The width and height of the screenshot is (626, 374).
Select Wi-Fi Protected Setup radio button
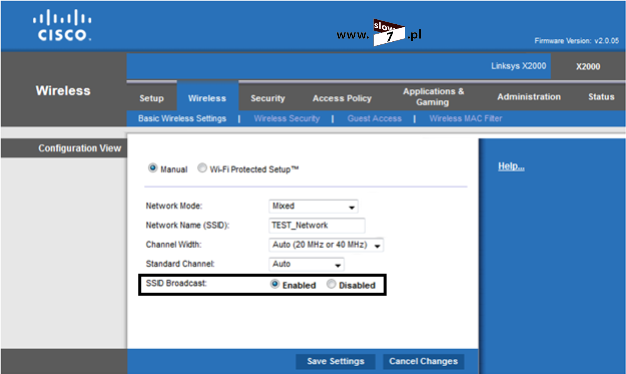(x=202, y=168)
